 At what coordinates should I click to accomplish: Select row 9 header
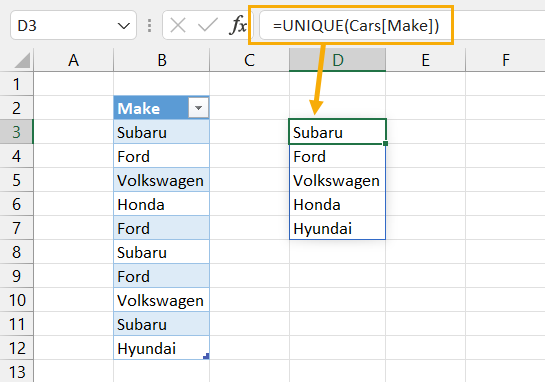(16, 276)
